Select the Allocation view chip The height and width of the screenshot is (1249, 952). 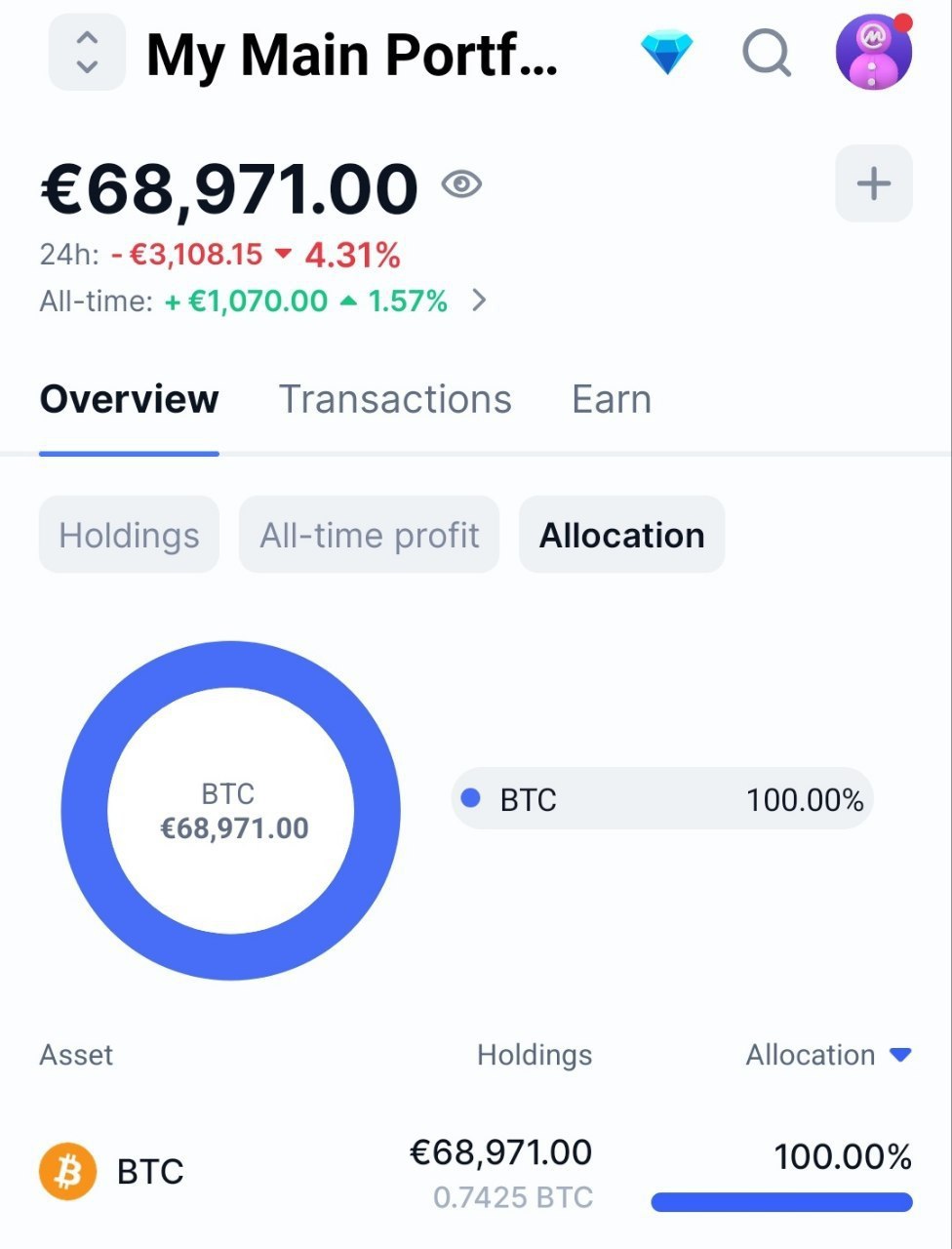621,535
